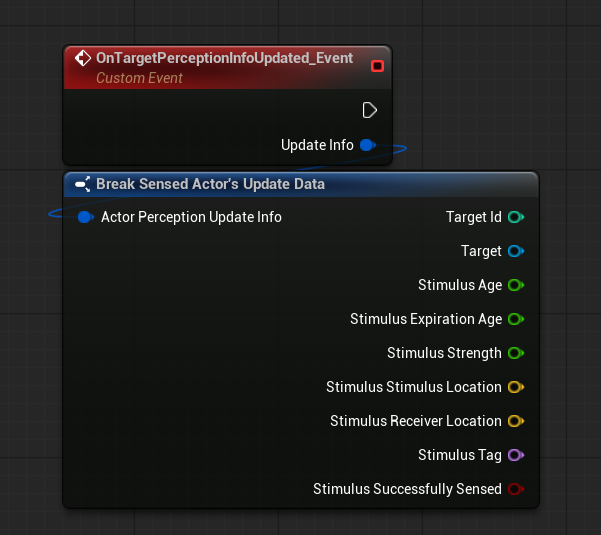Click the Stimulus Tag purple pin
Screen dimensions: 601x535
(516, 455)
